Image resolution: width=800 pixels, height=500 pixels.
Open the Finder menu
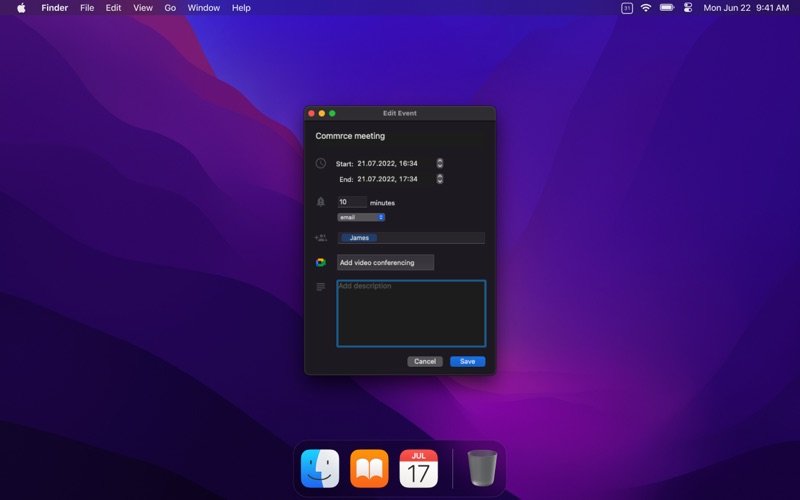55,8
